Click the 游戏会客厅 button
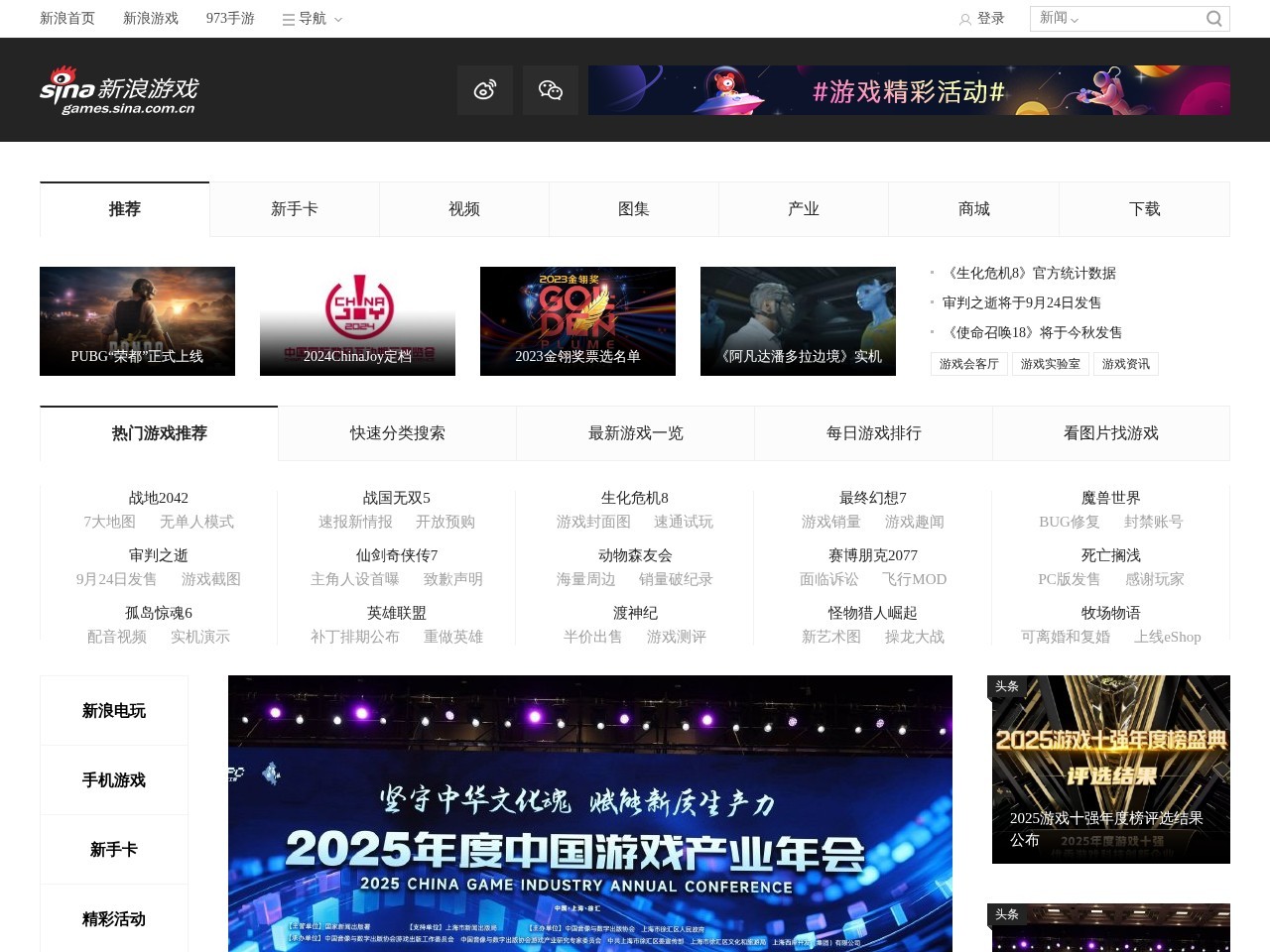 (x=968, y=363)
